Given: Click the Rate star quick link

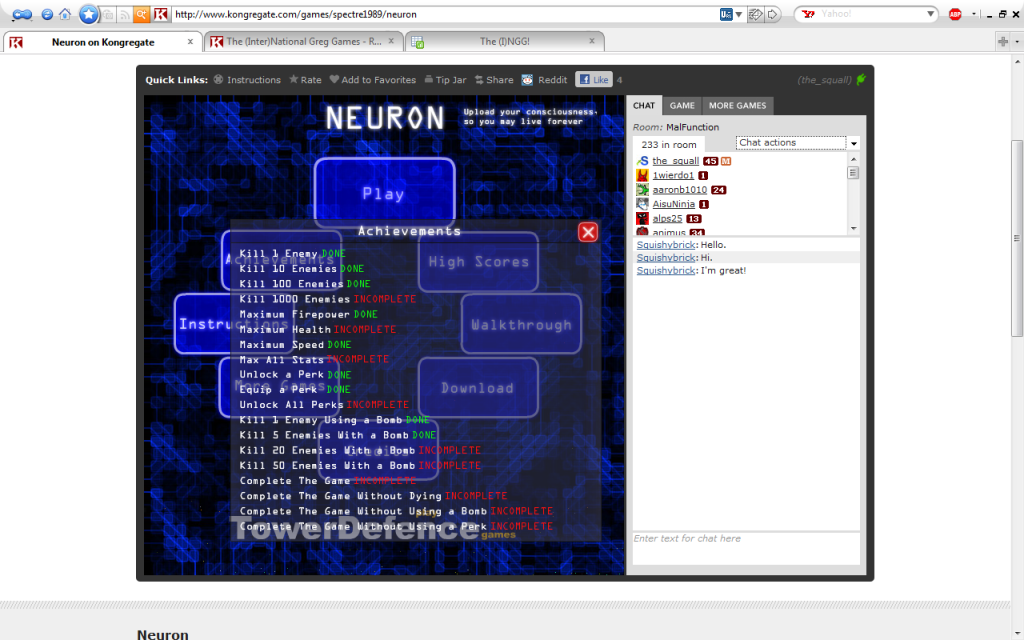Looking at the screenshot, I should pyautogui.click(x=305, y=80).
